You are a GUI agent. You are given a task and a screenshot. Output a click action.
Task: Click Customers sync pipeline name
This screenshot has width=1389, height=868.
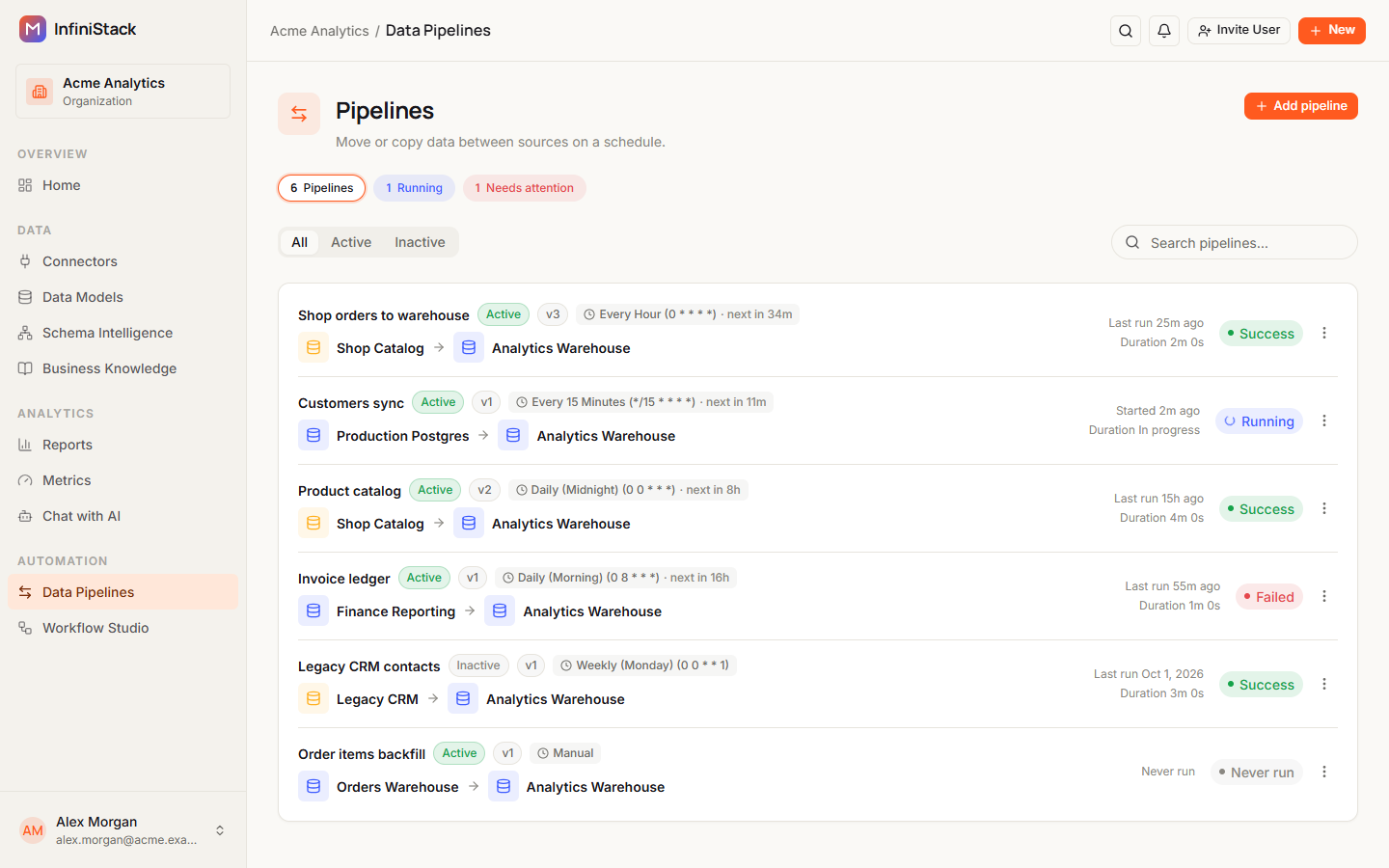pos(351,403)
